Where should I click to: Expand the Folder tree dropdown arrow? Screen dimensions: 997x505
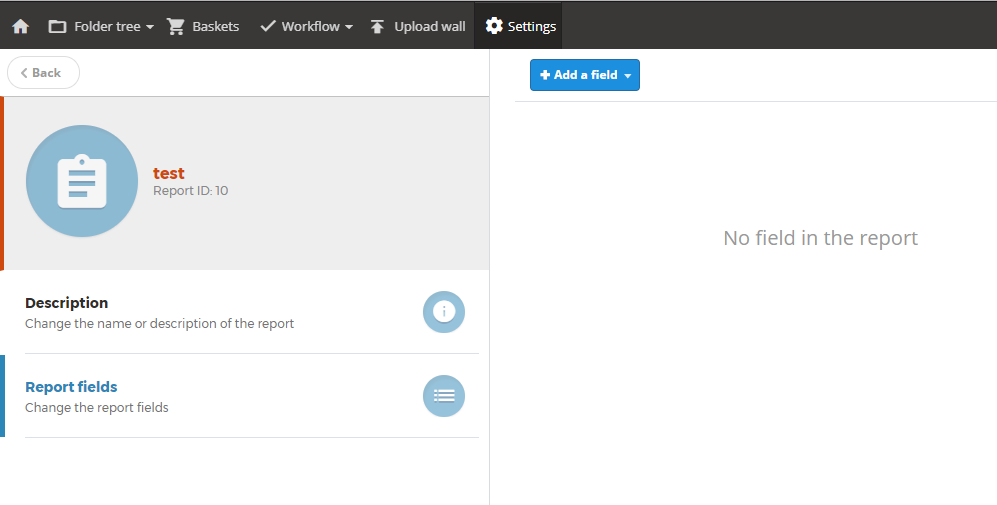pyautogui.click(x=149, y=27)
